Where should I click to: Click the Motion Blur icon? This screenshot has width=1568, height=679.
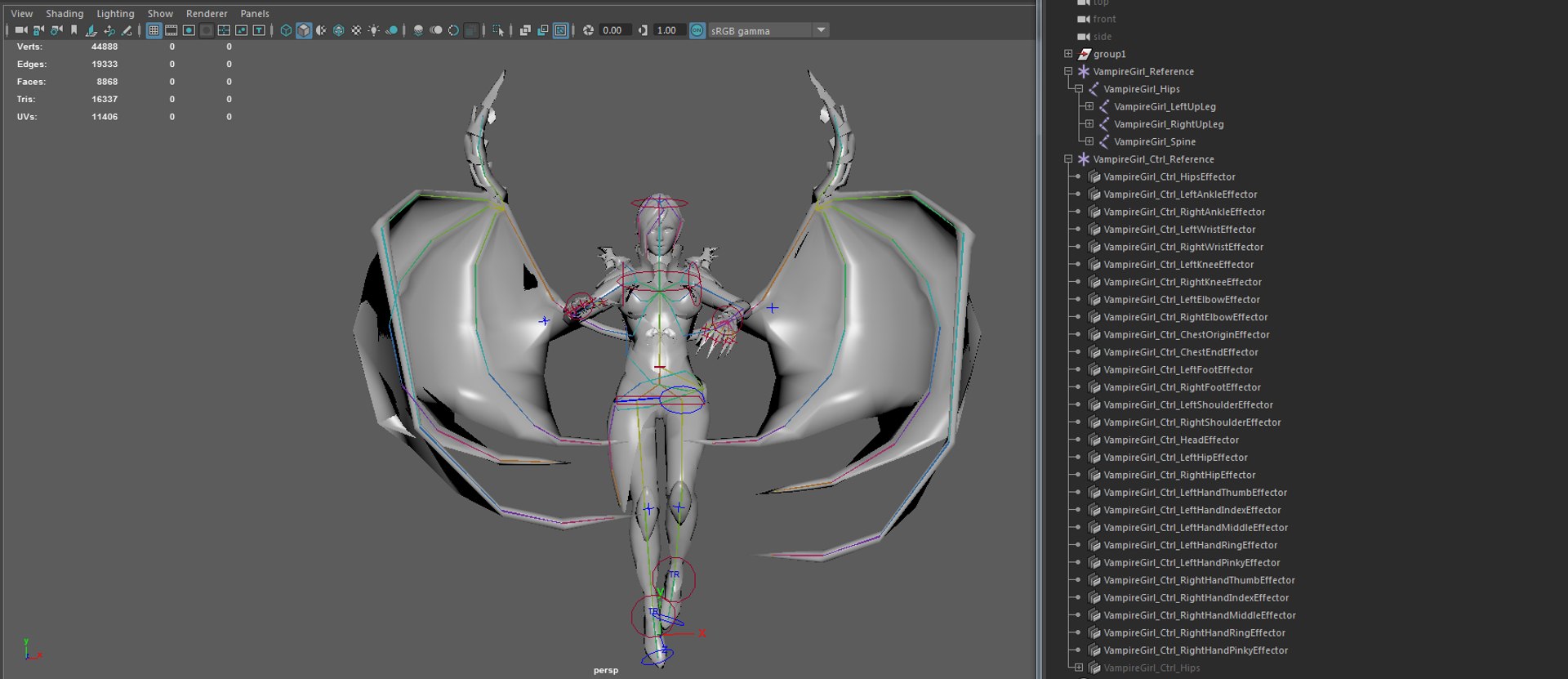point(436,30)
